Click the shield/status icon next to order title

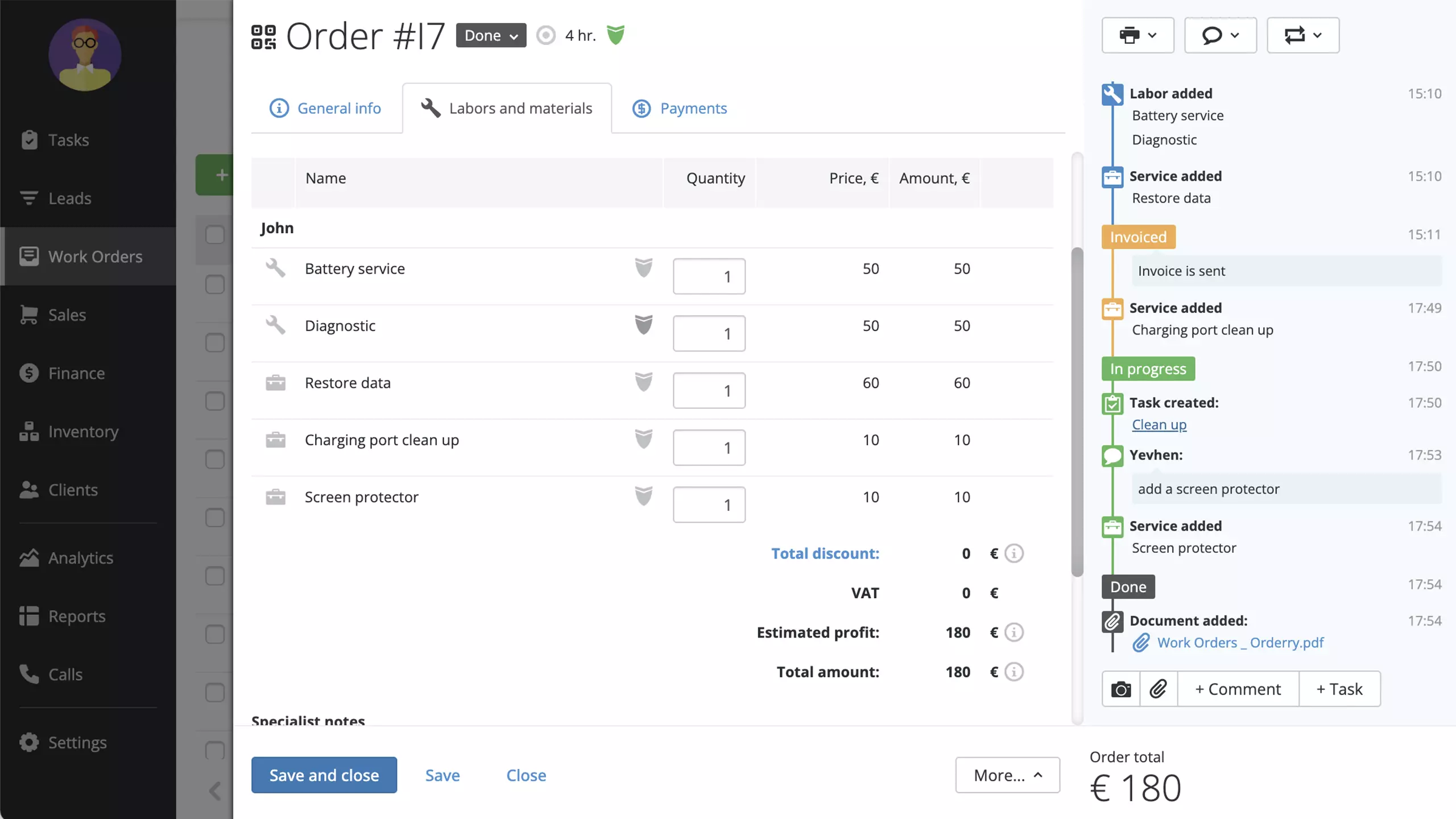(615, 35)
